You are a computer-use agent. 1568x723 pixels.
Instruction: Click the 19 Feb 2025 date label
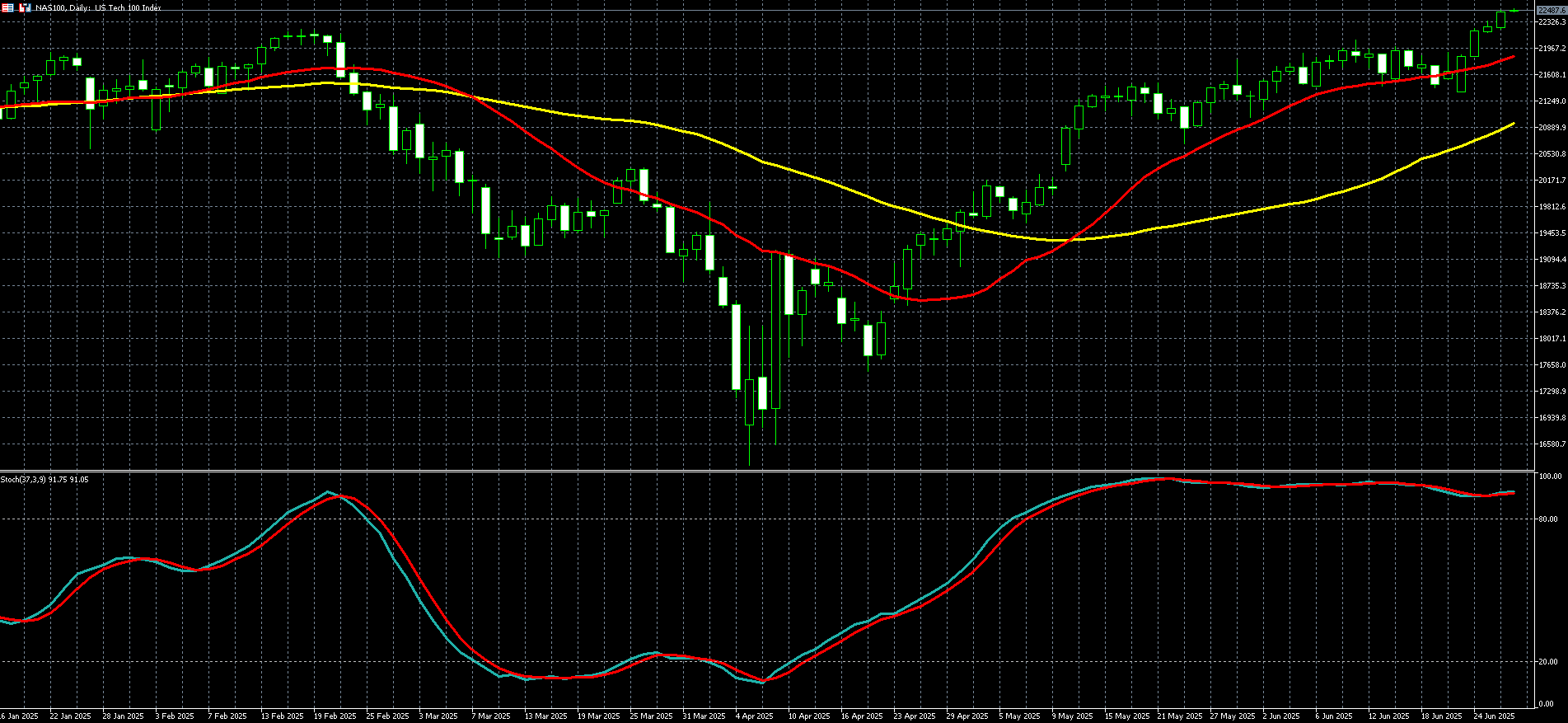pos(335,716)
